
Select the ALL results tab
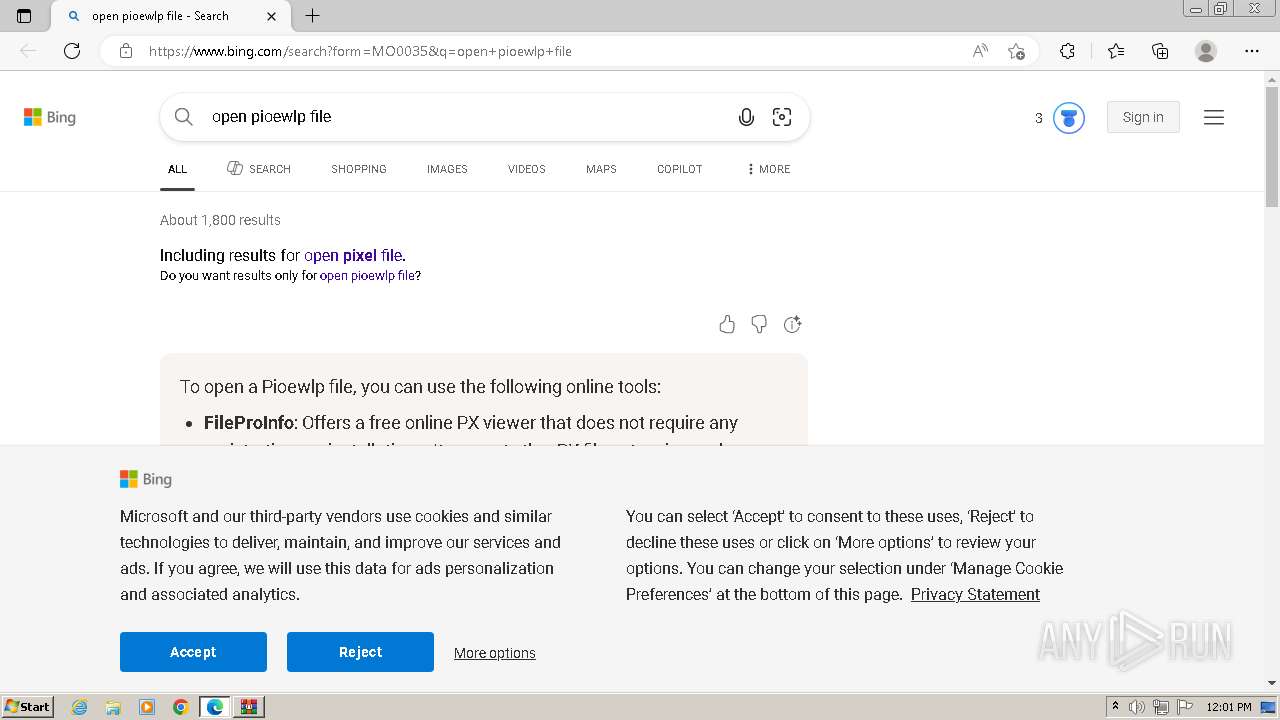click(x=177, y=169)
